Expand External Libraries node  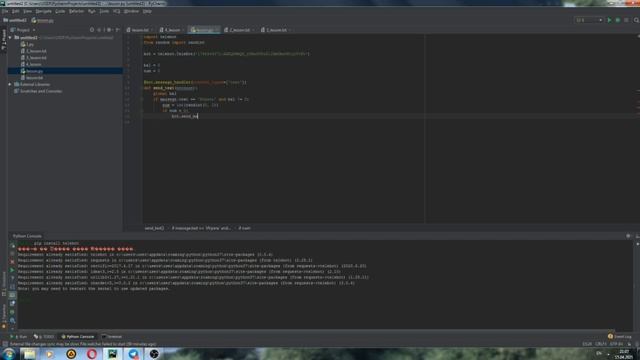coord(10,84)
